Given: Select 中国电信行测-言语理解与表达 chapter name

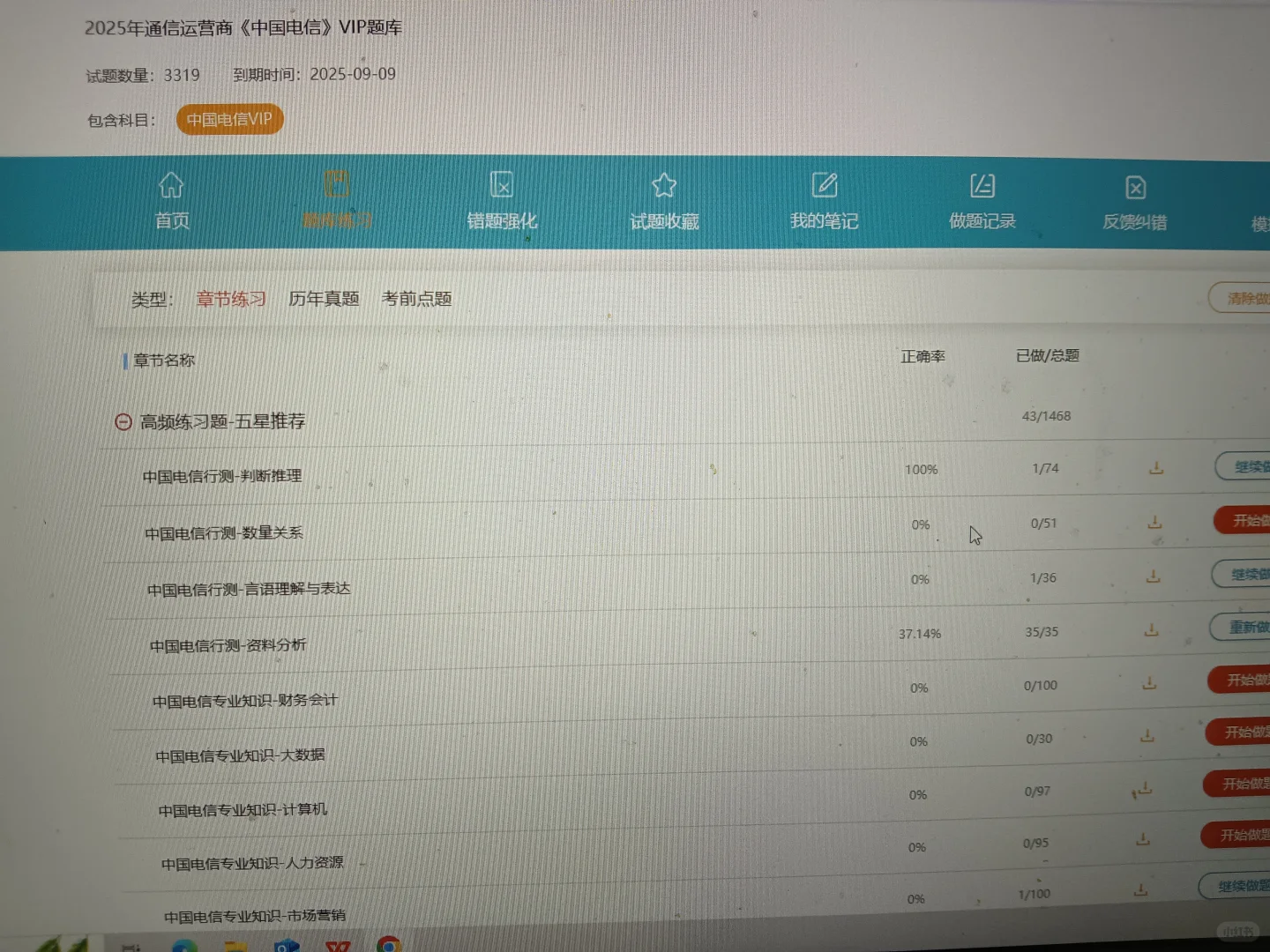Looking at the screenshot, I should [x=249, y=589].
